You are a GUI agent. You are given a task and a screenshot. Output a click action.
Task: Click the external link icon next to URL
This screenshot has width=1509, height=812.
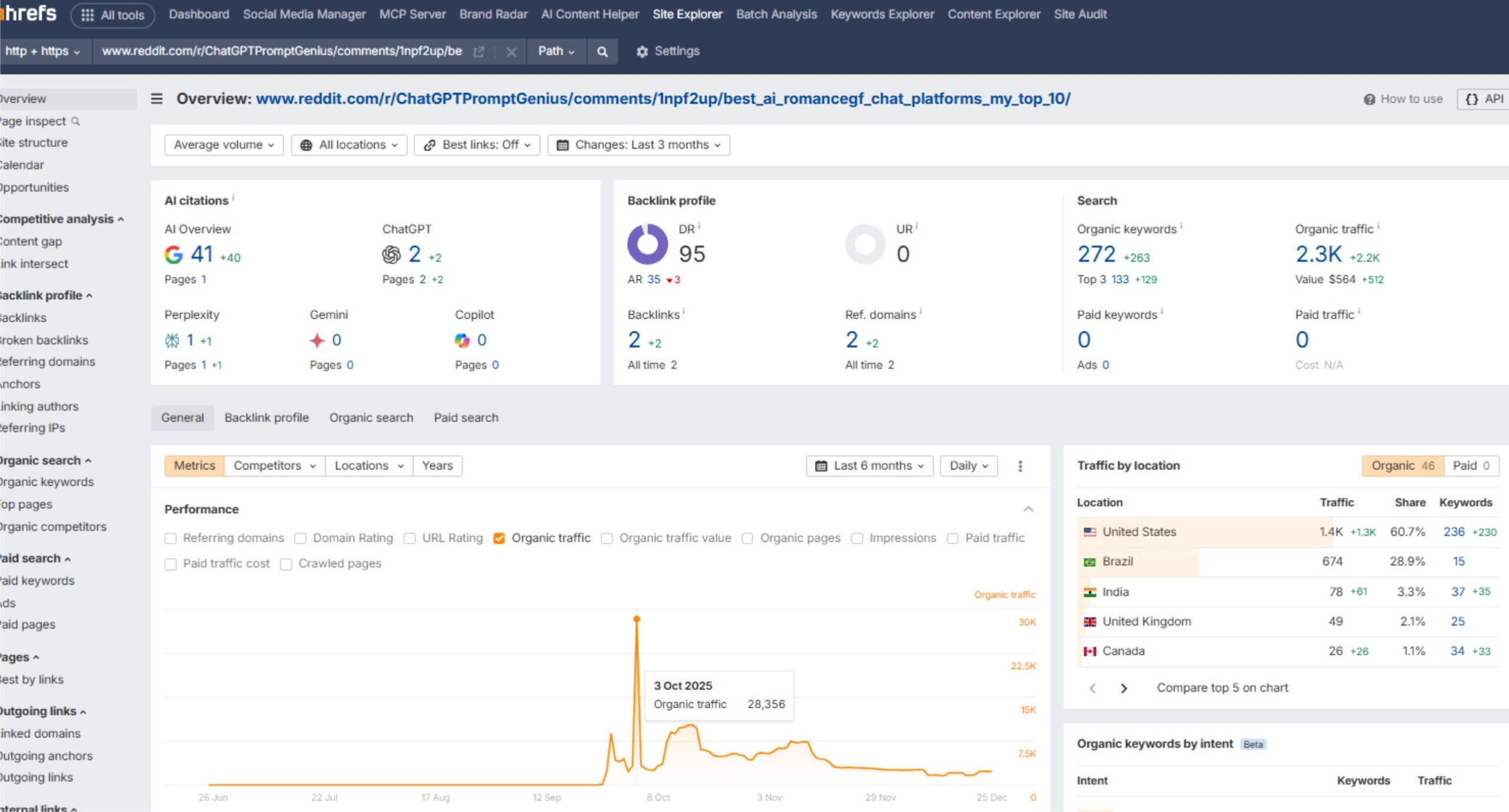tap(479, 52)
